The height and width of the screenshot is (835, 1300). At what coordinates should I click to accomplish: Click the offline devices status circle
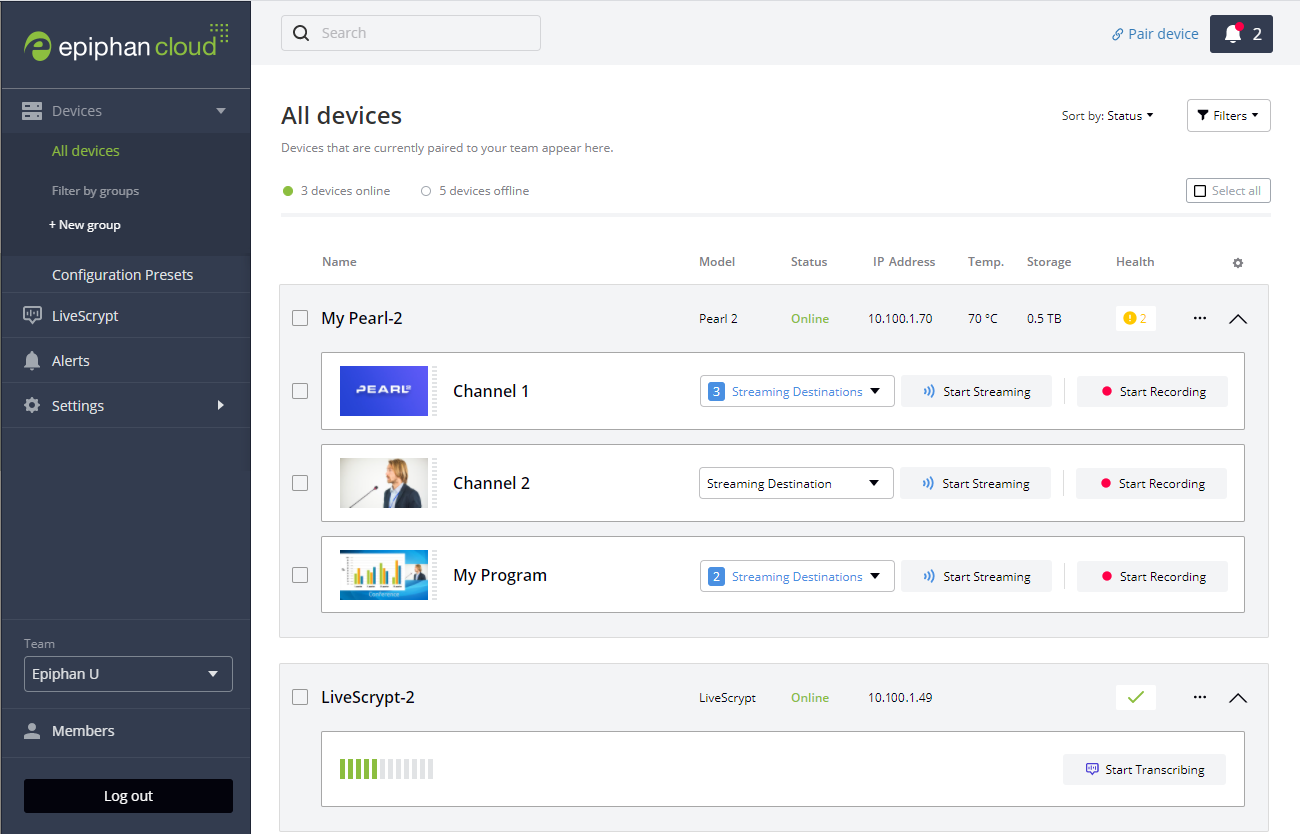coord(426,191)
